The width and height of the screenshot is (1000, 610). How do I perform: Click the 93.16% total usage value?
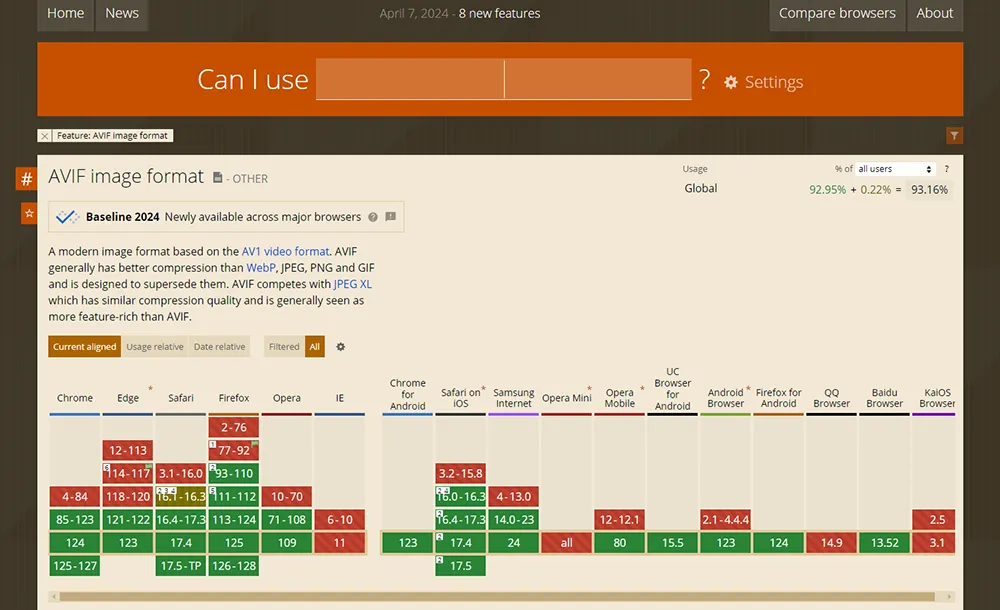(929, 190)
